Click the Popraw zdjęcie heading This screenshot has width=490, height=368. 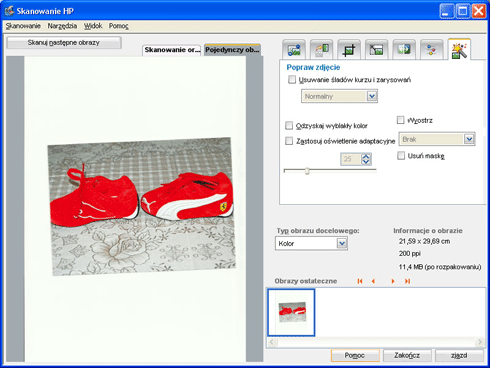(313, 67)
